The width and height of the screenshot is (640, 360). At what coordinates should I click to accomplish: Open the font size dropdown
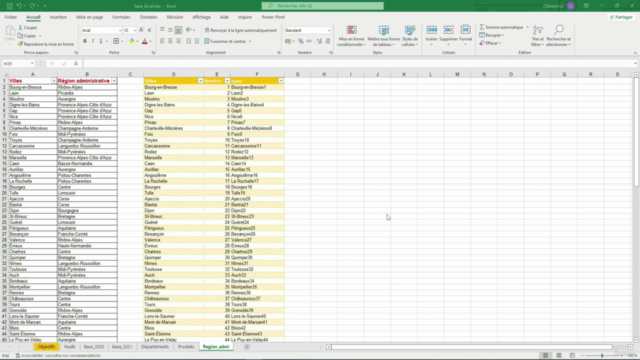135,30
